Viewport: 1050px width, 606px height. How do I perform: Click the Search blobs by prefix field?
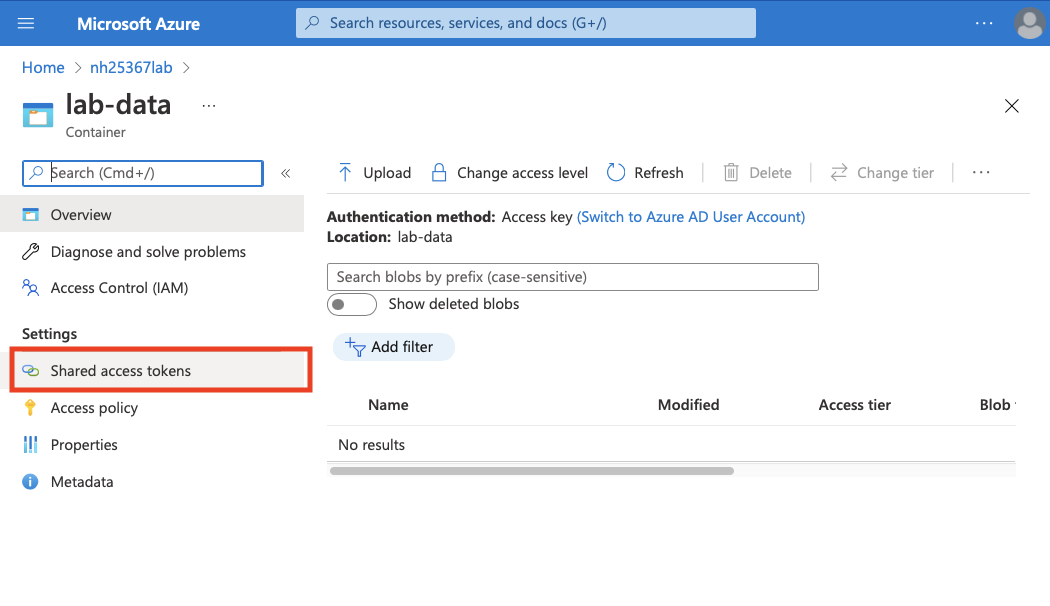point(572,277)
